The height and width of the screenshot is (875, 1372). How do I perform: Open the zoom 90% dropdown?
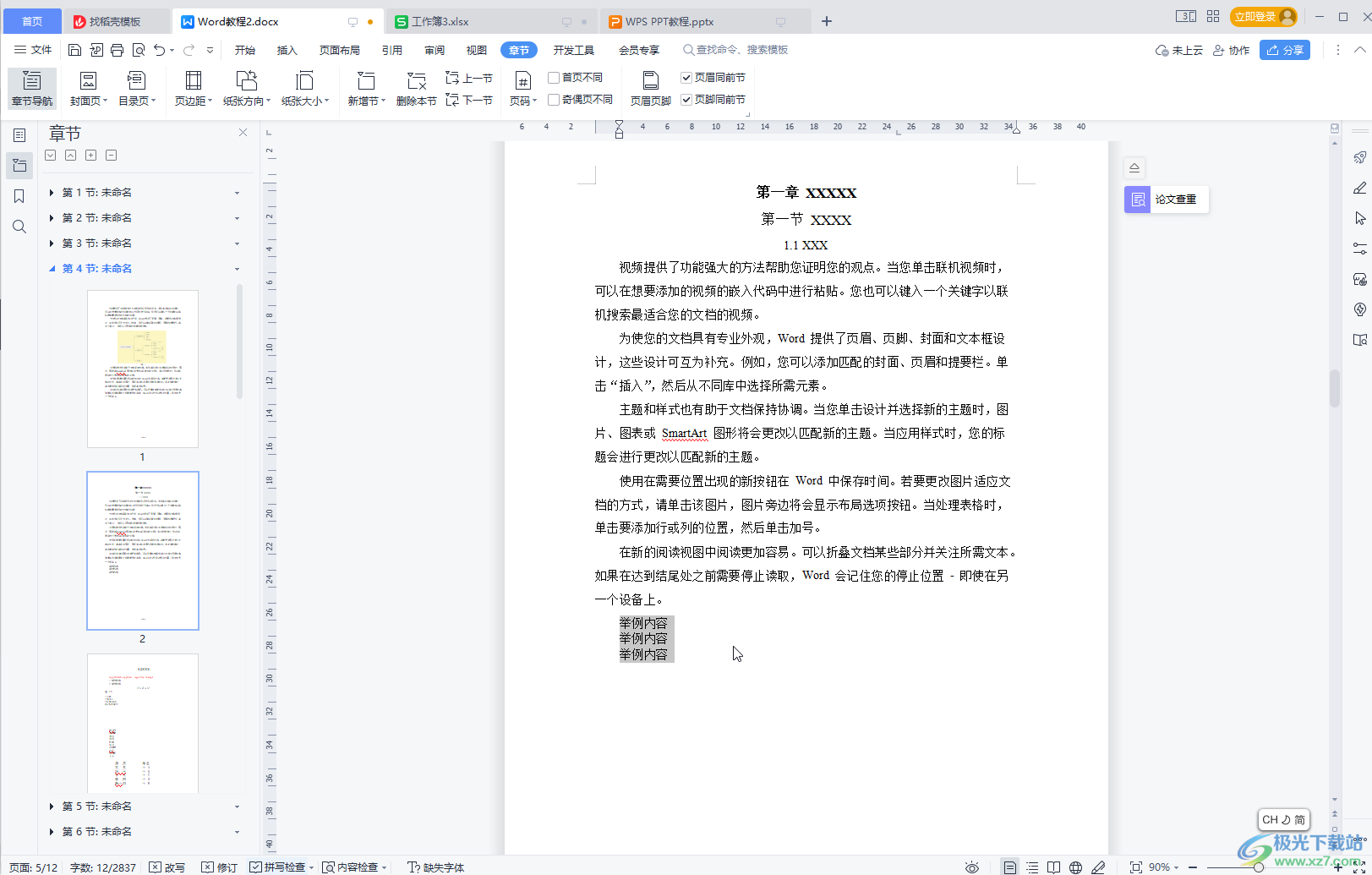pyautogui.click(x=1164, y=867)
